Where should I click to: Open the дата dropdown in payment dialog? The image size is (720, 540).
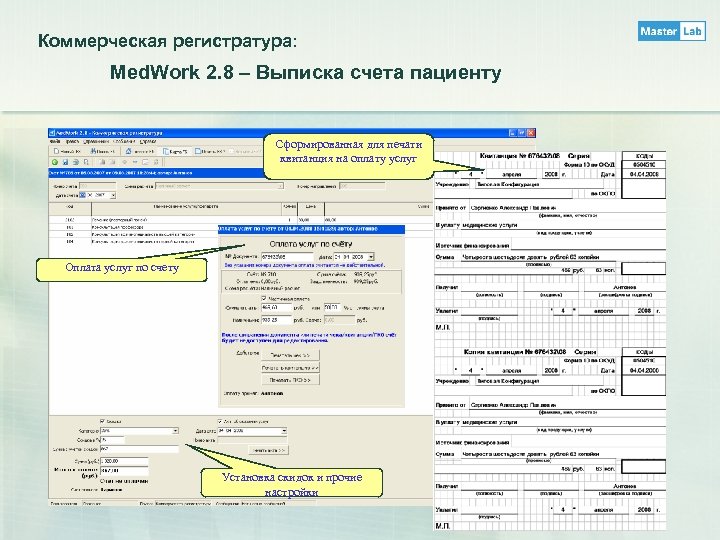pos(371,257)
